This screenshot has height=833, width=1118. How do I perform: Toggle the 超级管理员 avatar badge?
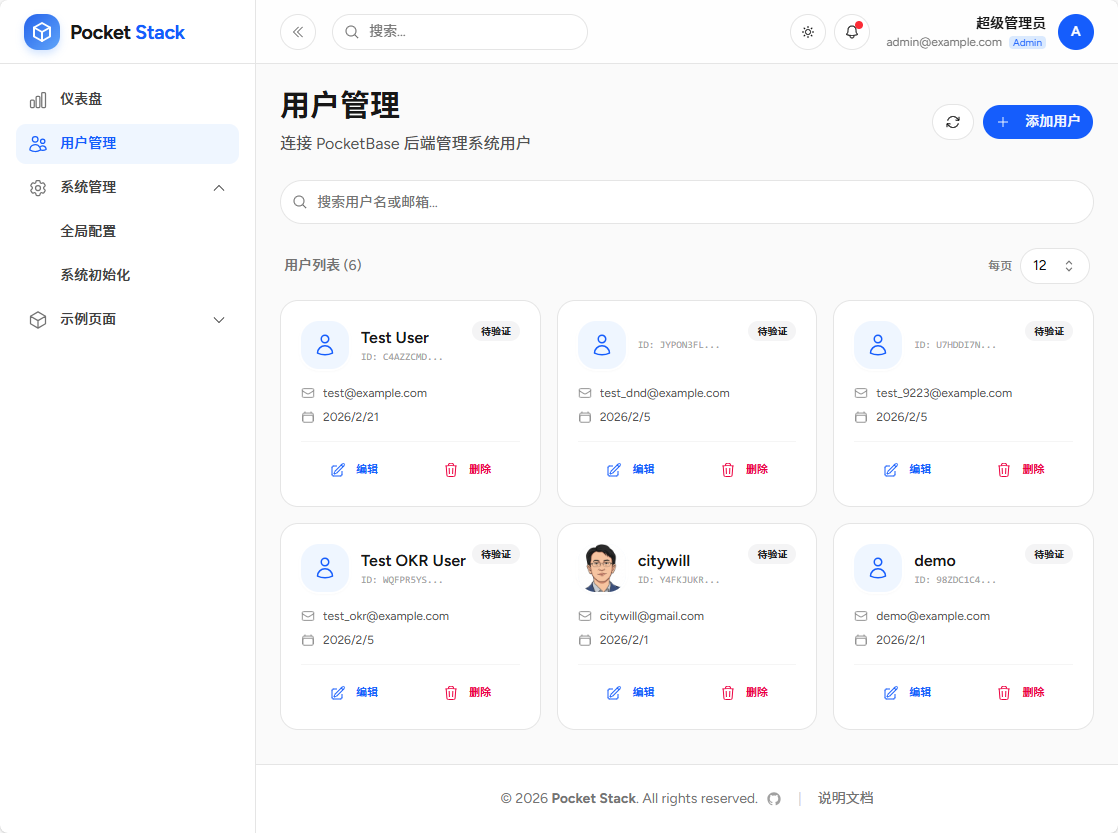(x=1076, y=32)
